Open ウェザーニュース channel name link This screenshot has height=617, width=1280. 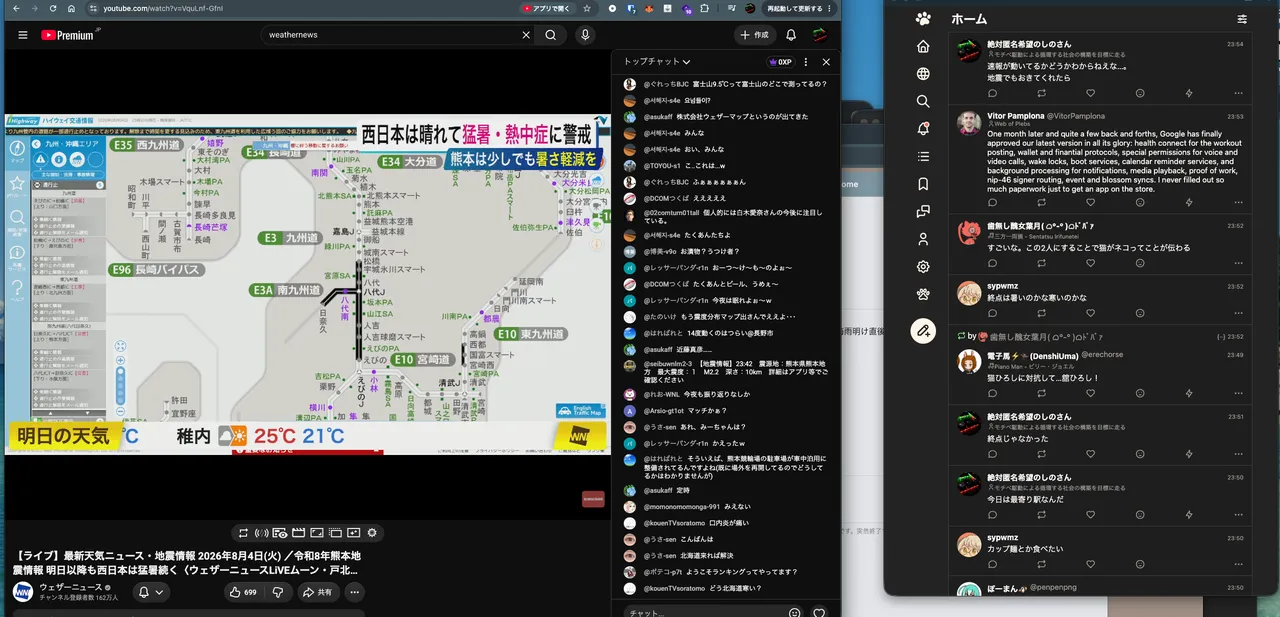click(71, 587)
